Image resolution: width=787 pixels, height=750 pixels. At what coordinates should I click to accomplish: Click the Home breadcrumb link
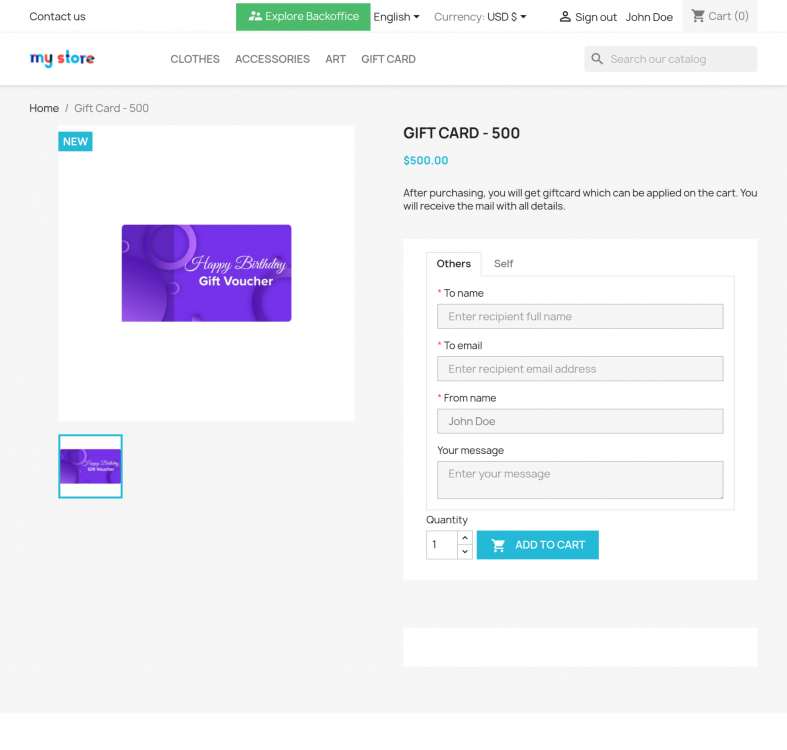pos(44,108)
